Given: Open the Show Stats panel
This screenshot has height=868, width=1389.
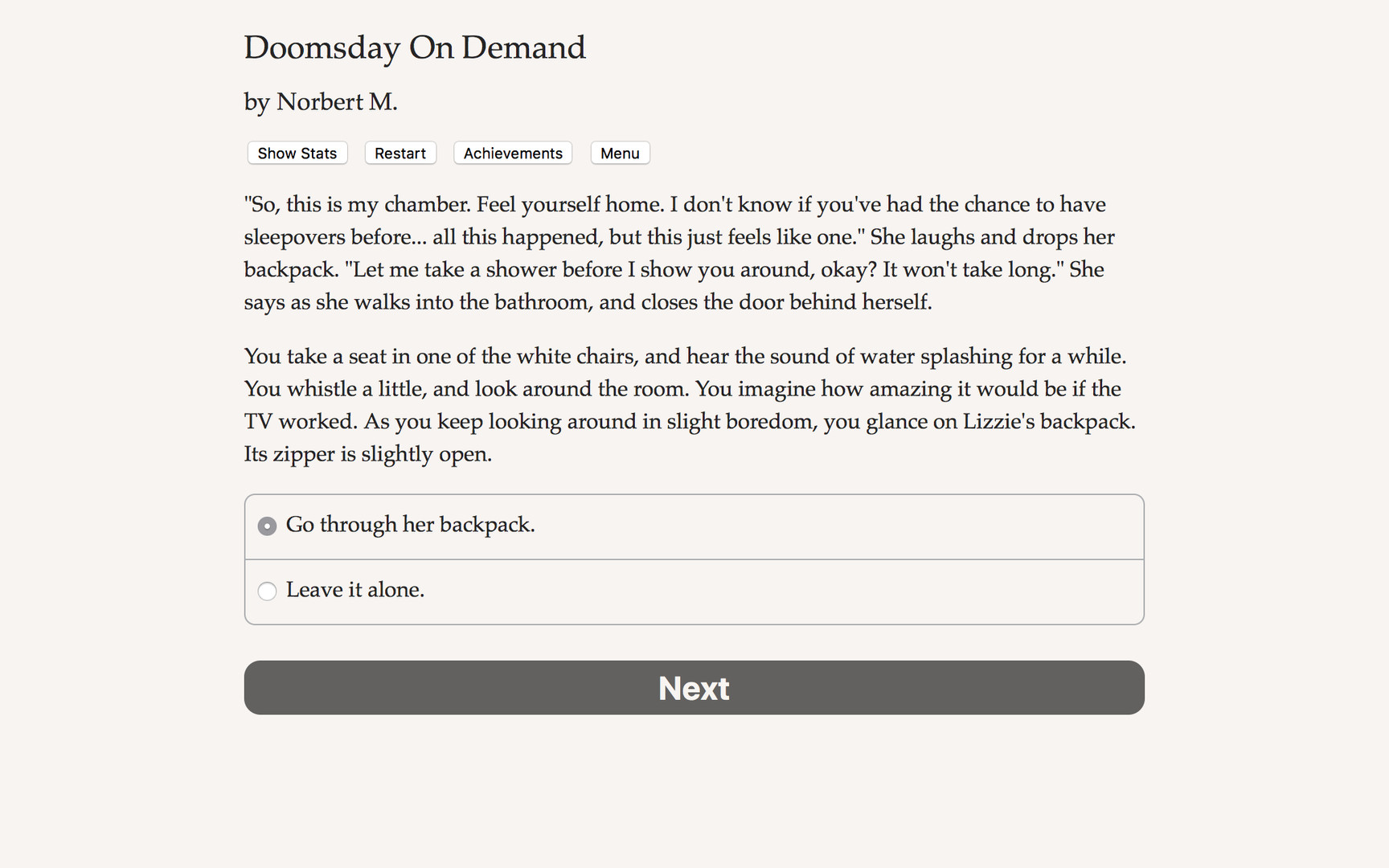Looking at the screenshot, I should [x=297, y=153].
